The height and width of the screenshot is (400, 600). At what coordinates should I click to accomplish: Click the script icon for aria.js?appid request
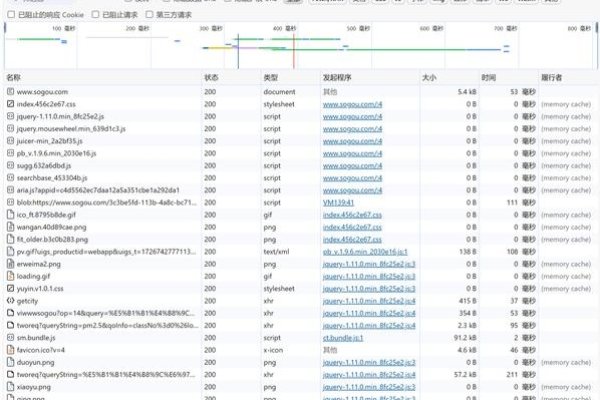pos(10,190)
